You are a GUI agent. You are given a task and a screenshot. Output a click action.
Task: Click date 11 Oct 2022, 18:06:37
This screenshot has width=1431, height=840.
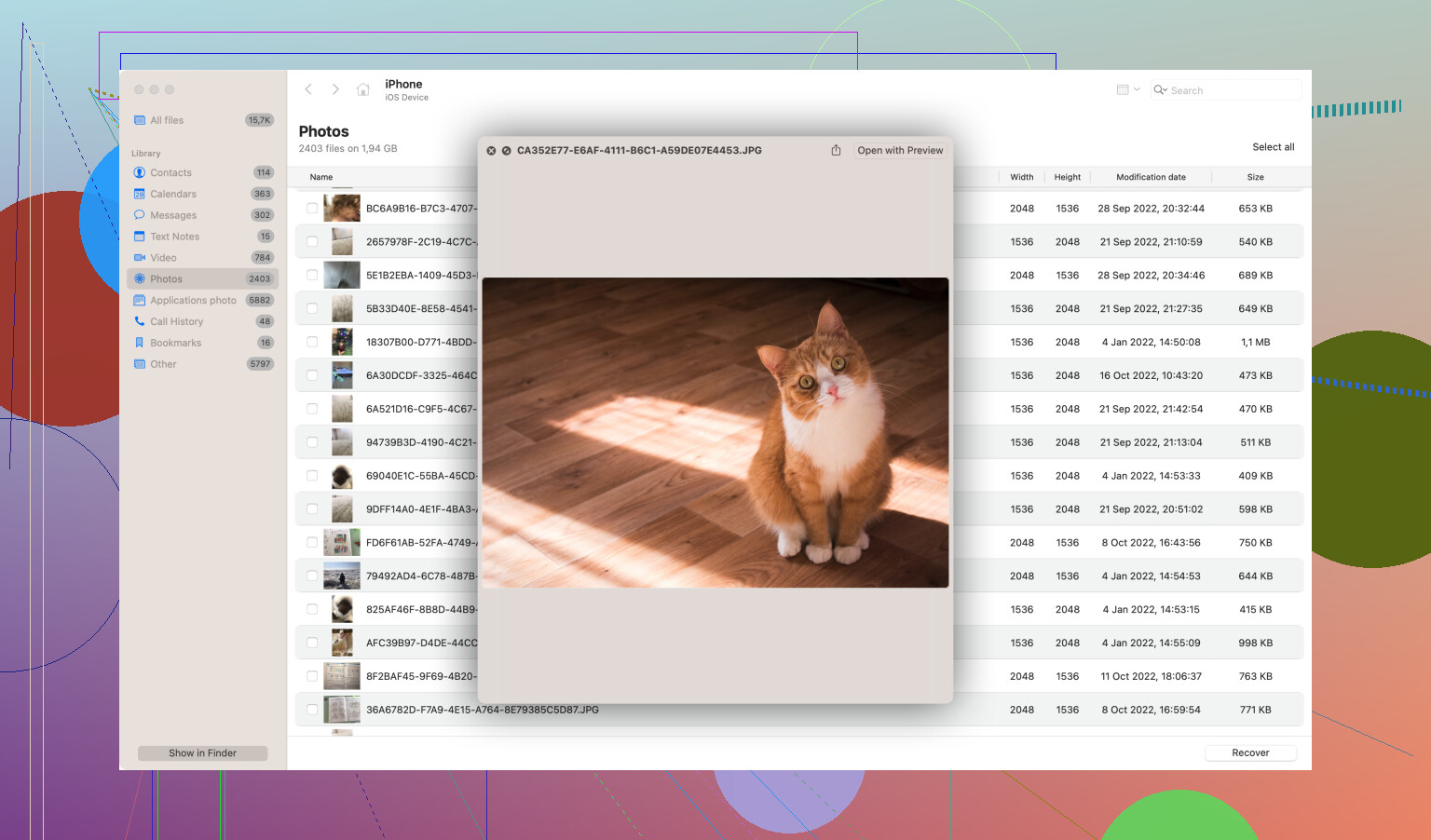coord(1151,676)
